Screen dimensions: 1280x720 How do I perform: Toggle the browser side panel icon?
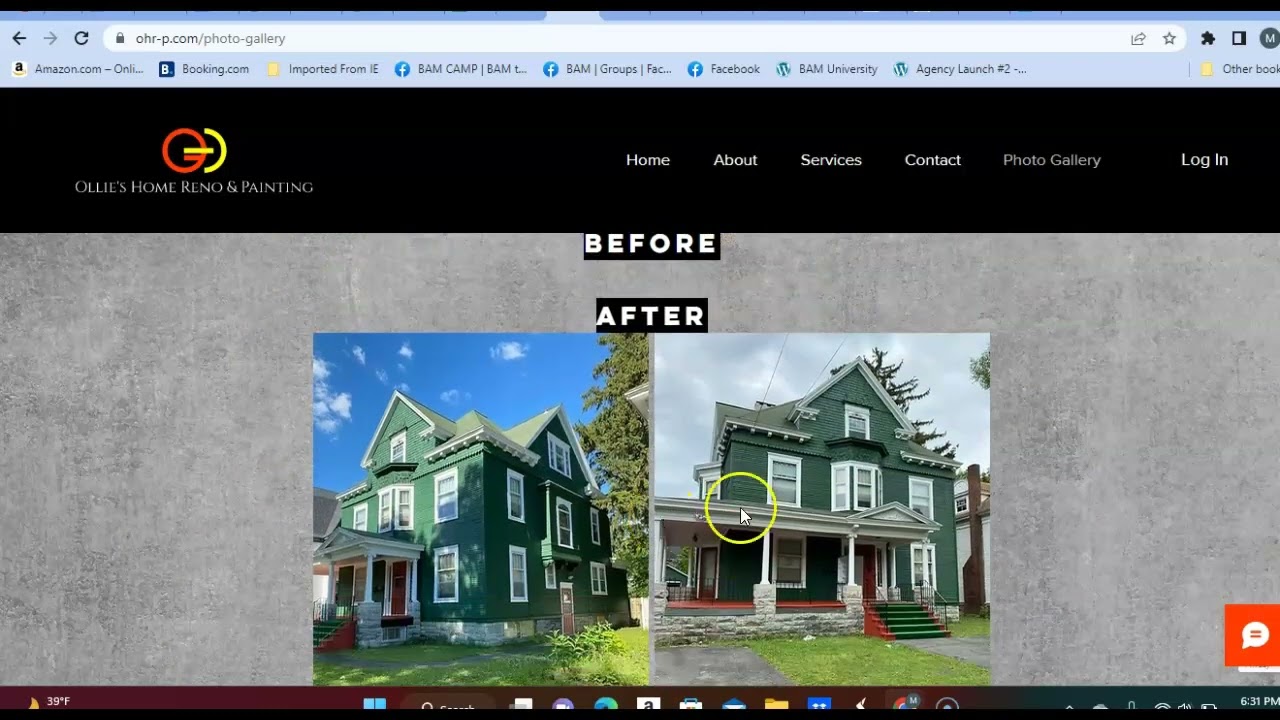1239,38
